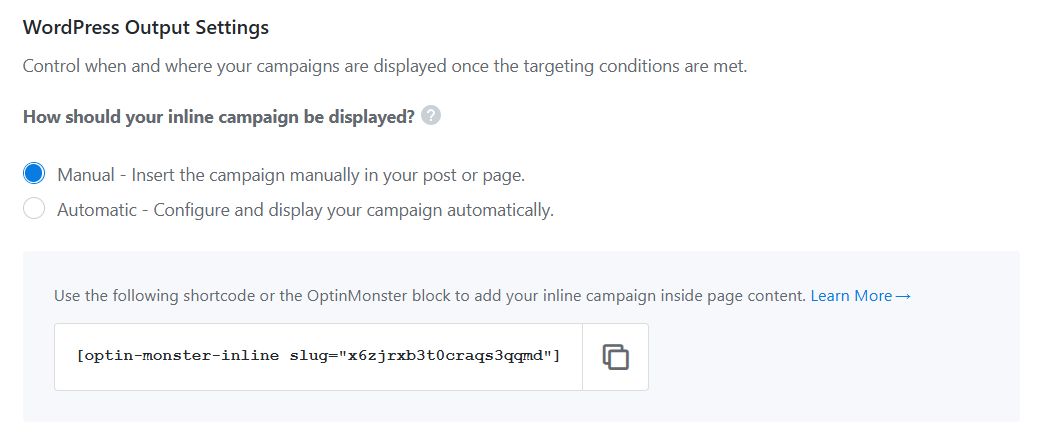
Task: Click the 'How should your inline campaign' question
Action: pyautogui.click(x=218, y=117)
